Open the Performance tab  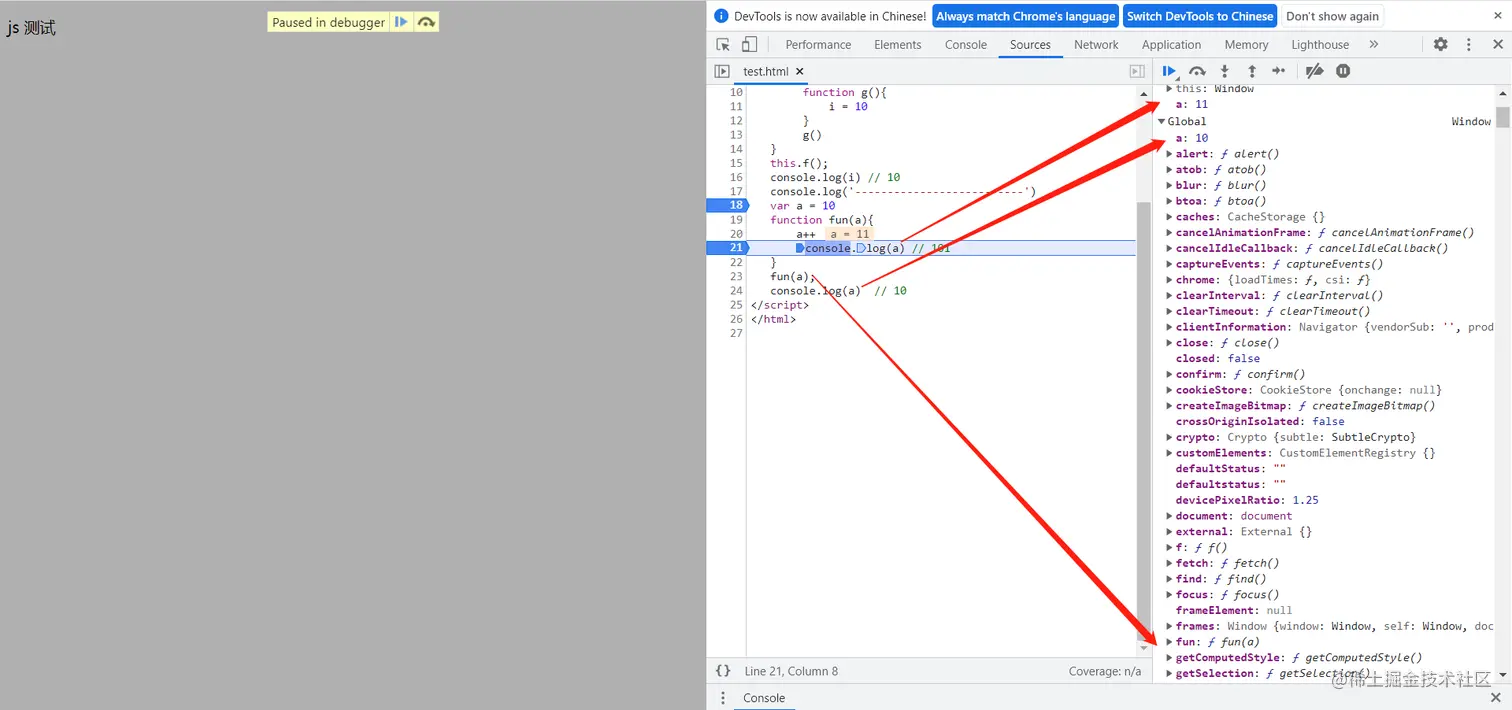[x=818, y=44]
